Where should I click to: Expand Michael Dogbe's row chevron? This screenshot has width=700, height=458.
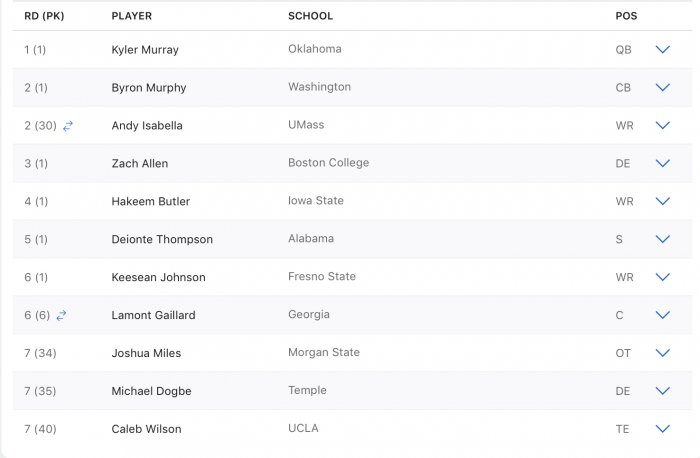coord(662,391)
